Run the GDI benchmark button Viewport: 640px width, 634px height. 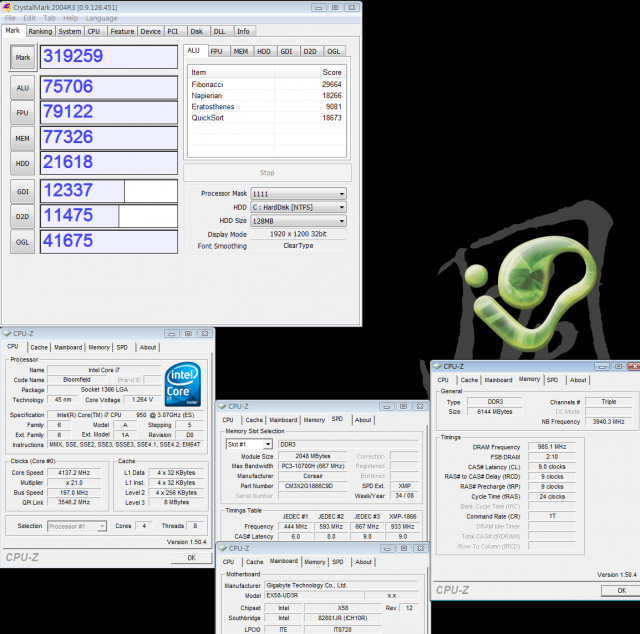coord(23,191)
